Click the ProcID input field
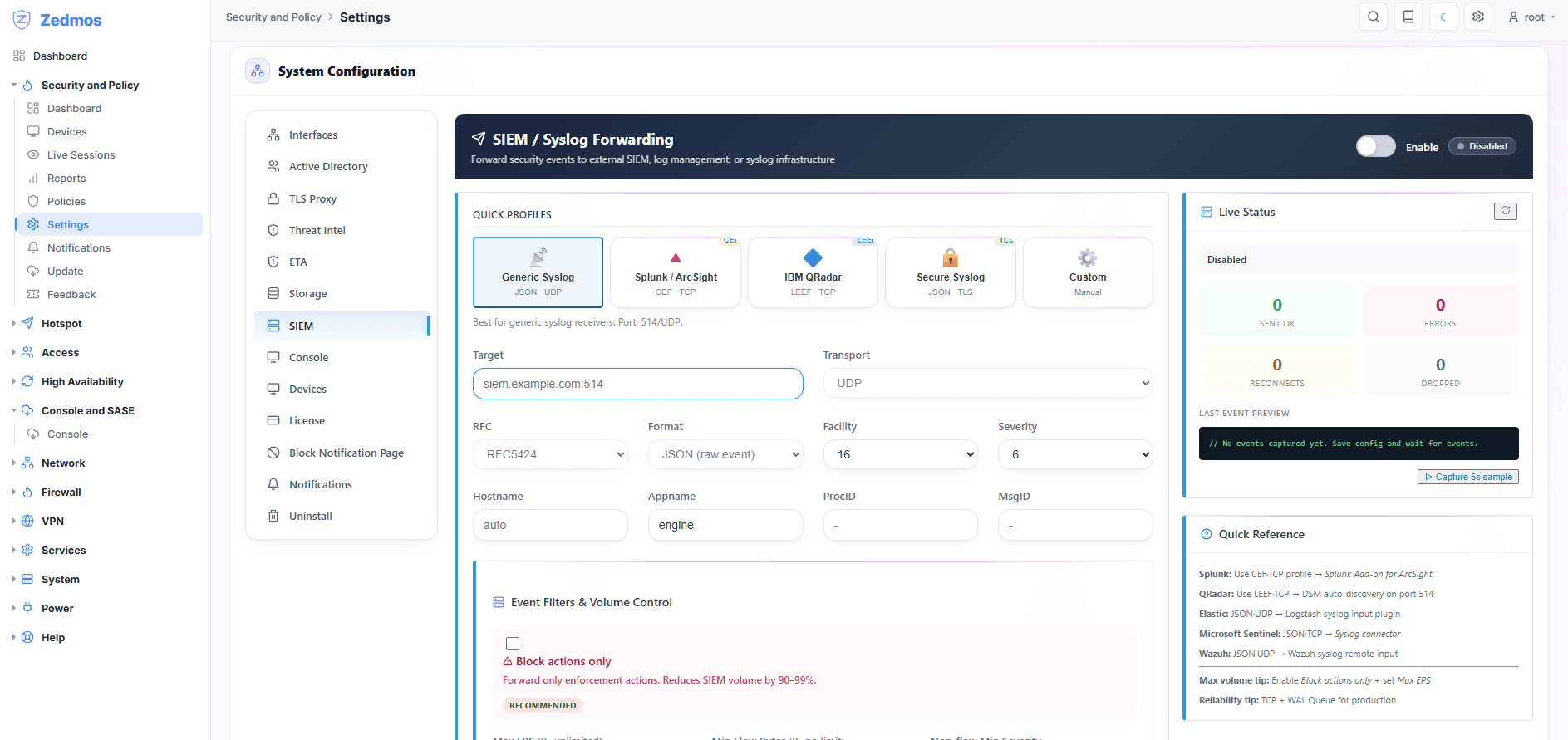The image size is (1568, 740). coord(901,525)
